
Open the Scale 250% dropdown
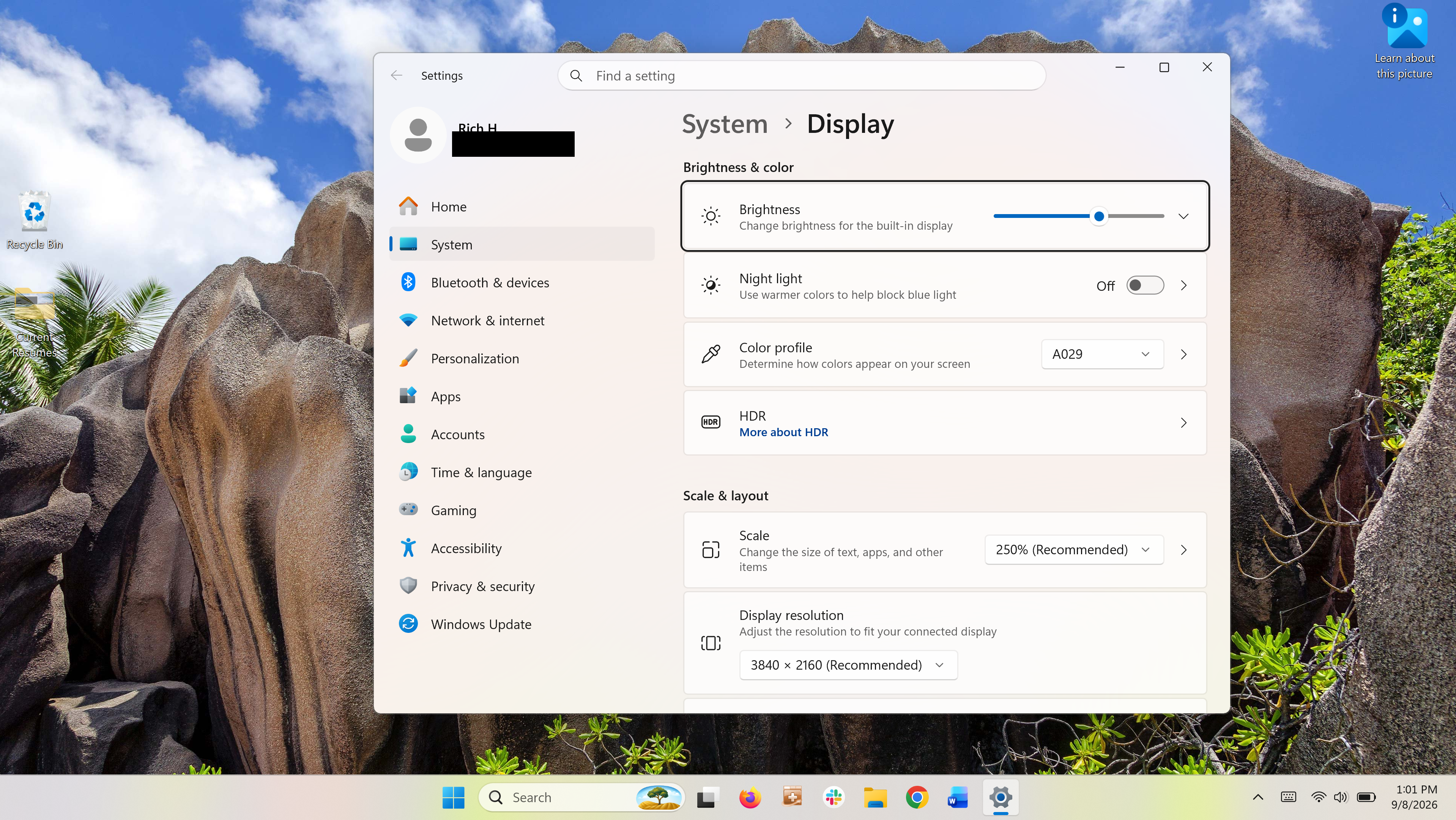1074,550
